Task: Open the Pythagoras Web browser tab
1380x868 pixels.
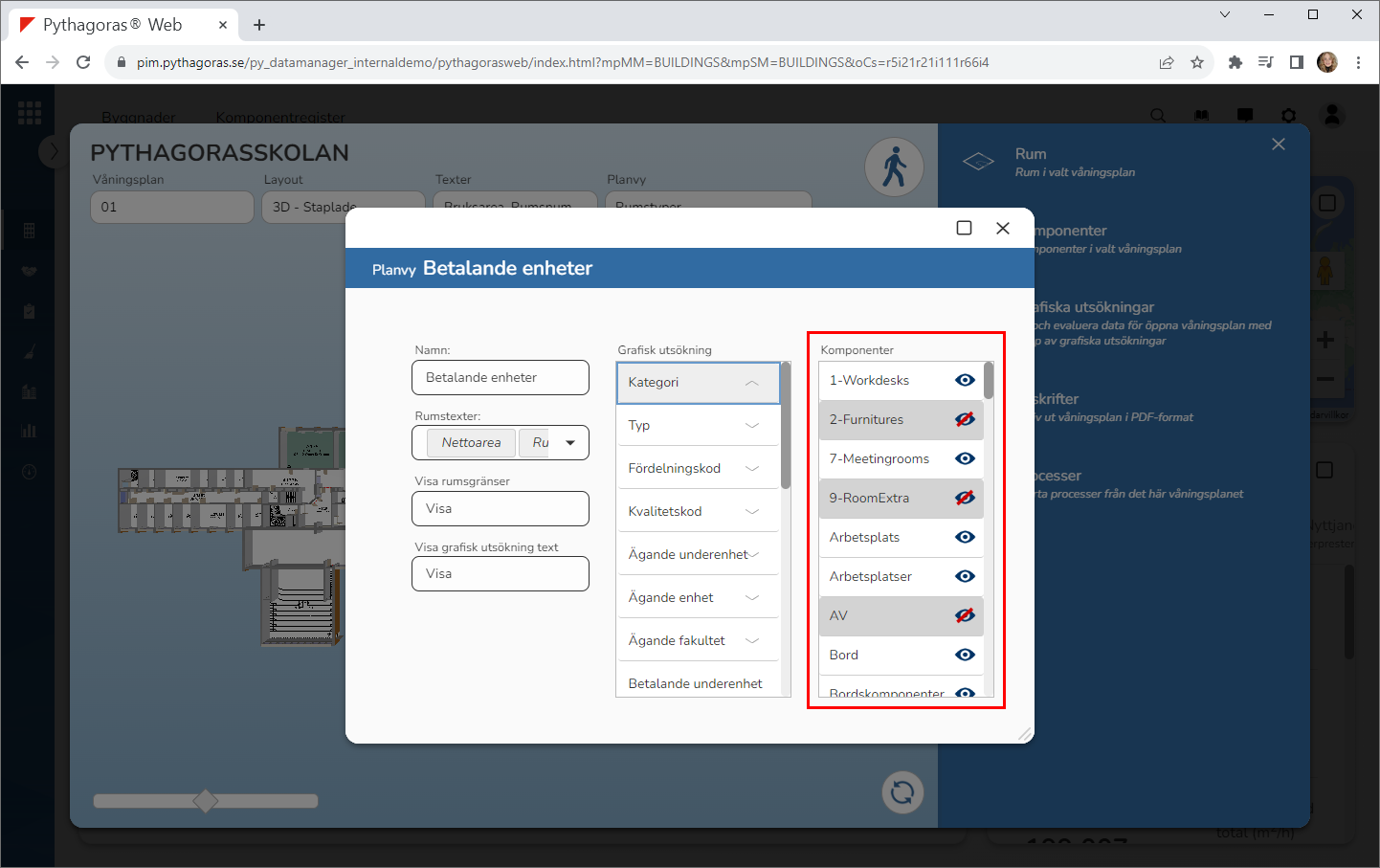Action: click(113, 25)
